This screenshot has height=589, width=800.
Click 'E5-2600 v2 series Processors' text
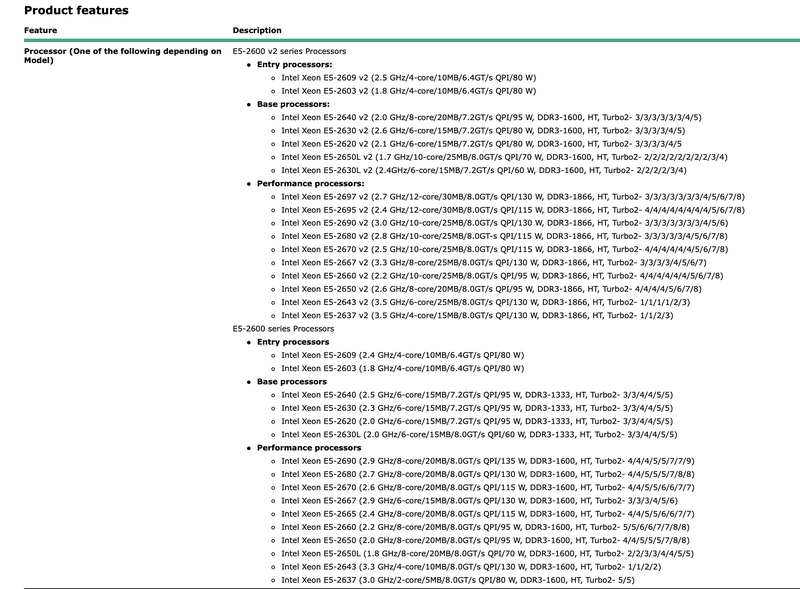coord(289,51)
